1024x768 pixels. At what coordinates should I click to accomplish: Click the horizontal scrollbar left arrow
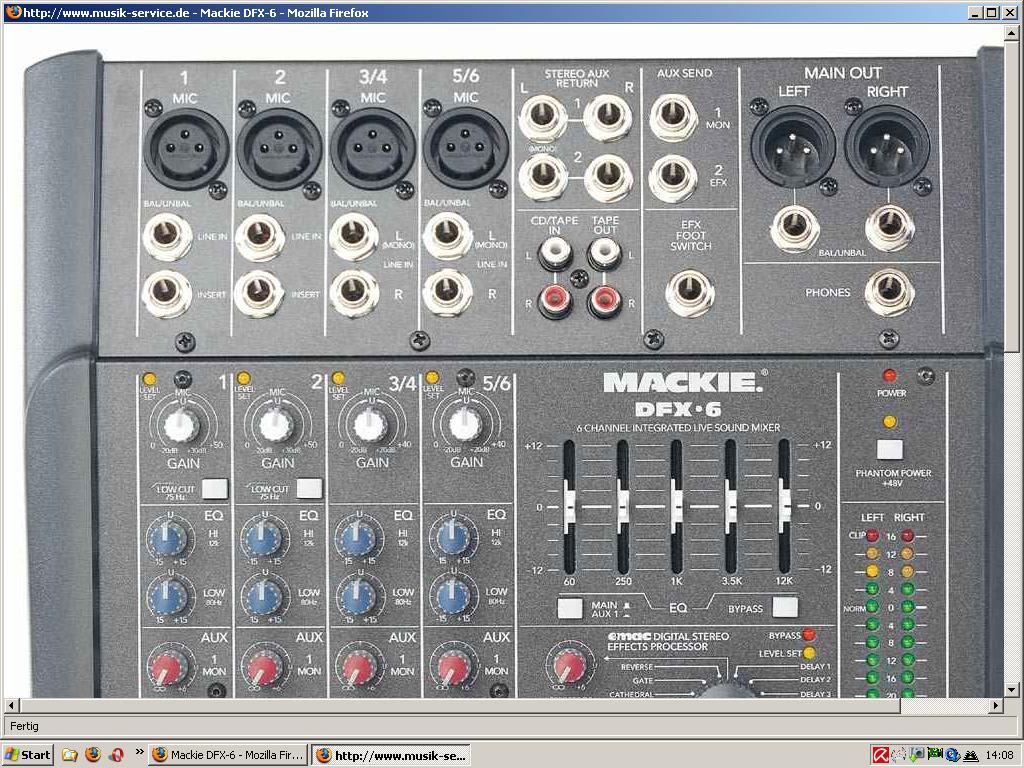[11, 705]
